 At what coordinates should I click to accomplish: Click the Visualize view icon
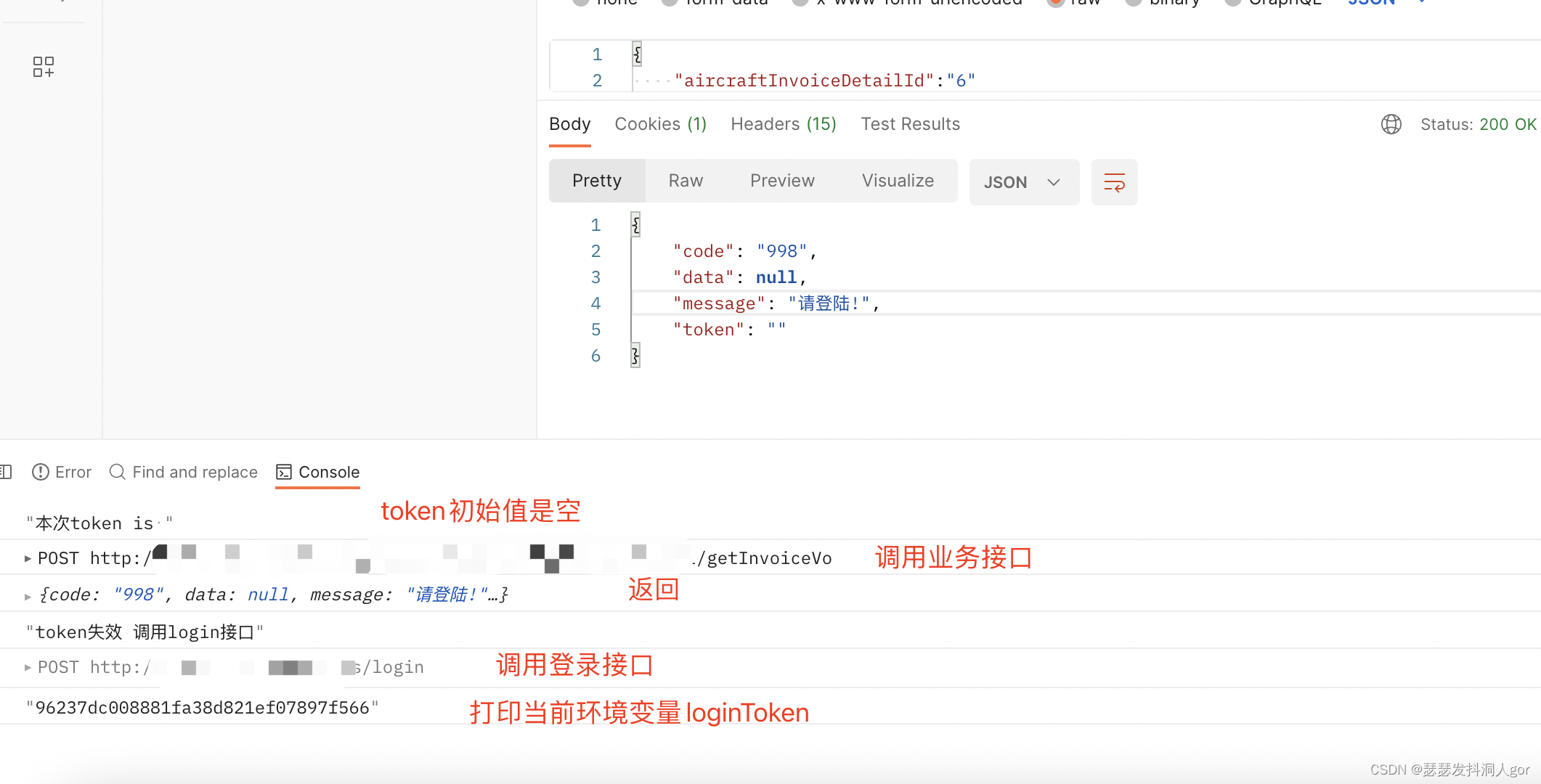point(897,181)
